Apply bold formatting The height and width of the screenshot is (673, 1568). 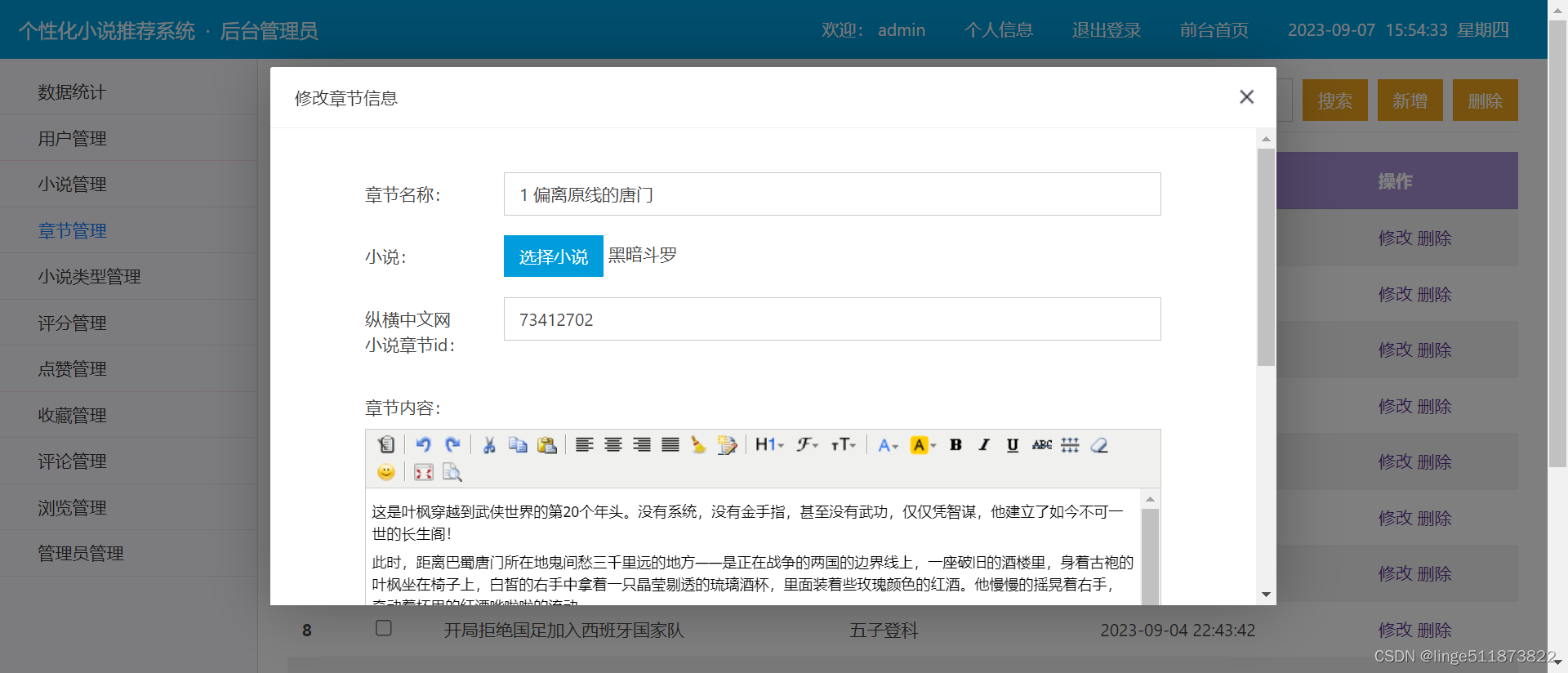(x=955, y=444)
